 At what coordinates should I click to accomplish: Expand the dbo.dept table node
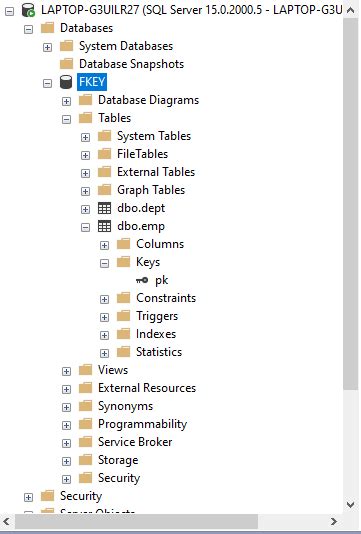[85, 209]
